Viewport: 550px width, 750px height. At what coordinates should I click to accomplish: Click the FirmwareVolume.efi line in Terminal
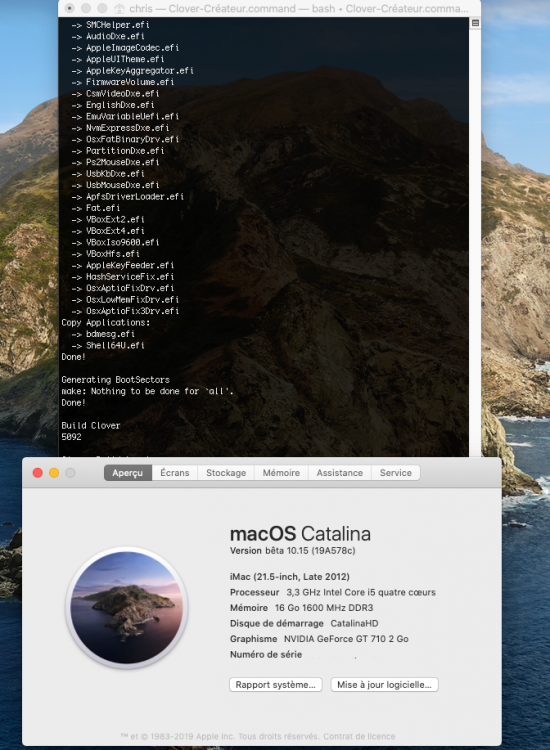click(x=123, y=82)
